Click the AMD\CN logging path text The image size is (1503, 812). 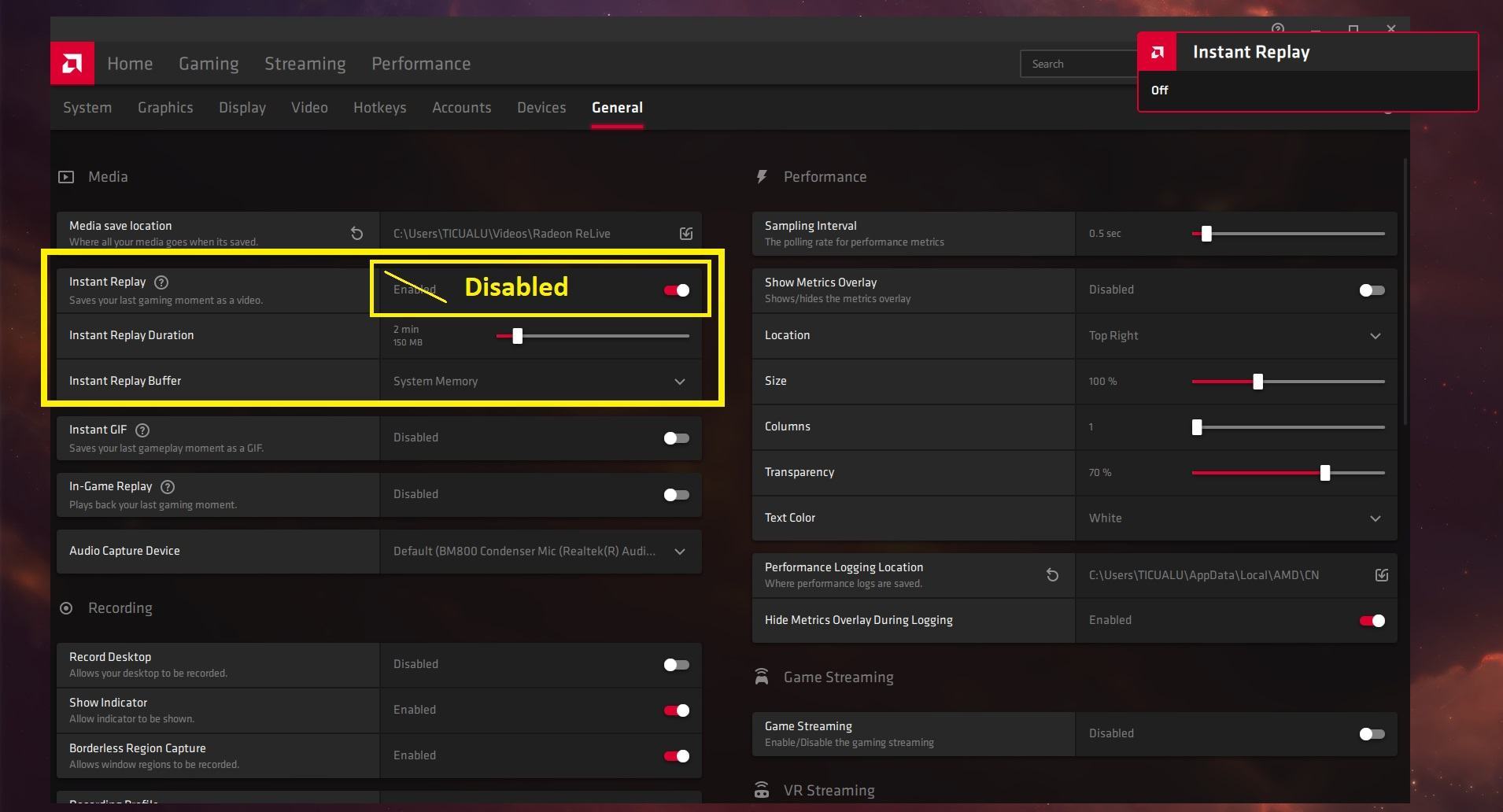(x=1204, y=575)
